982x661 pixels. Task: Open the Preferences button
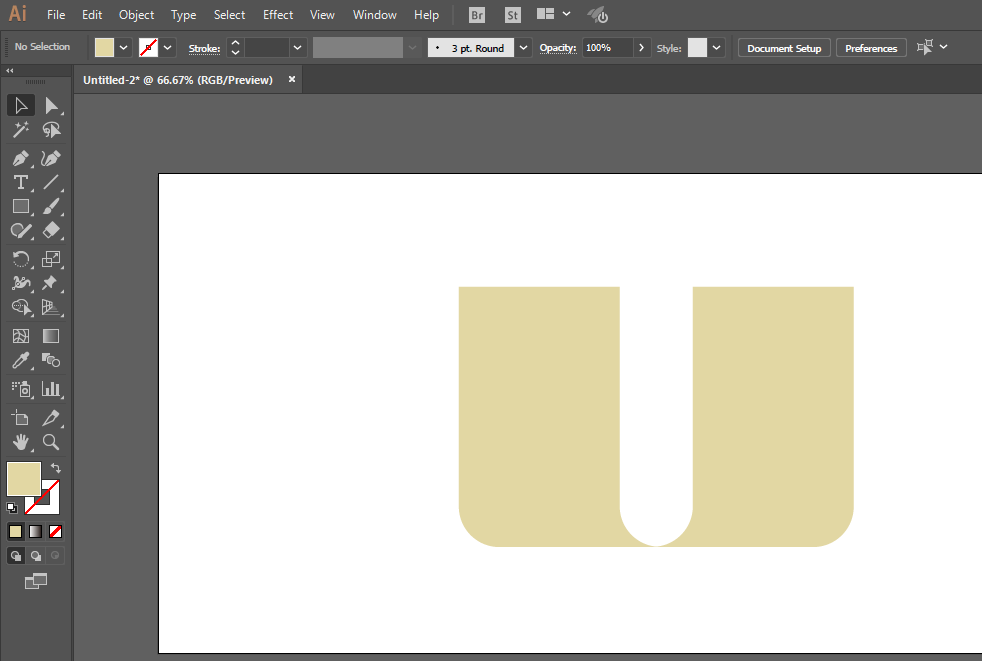point(871,48)
